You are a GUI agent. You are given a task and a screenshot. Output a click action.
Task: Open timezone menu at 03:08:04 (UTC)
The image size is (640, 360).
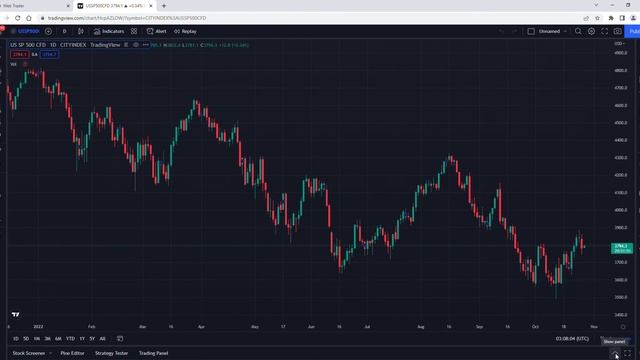pyautogui.click(x=572, y=339)
